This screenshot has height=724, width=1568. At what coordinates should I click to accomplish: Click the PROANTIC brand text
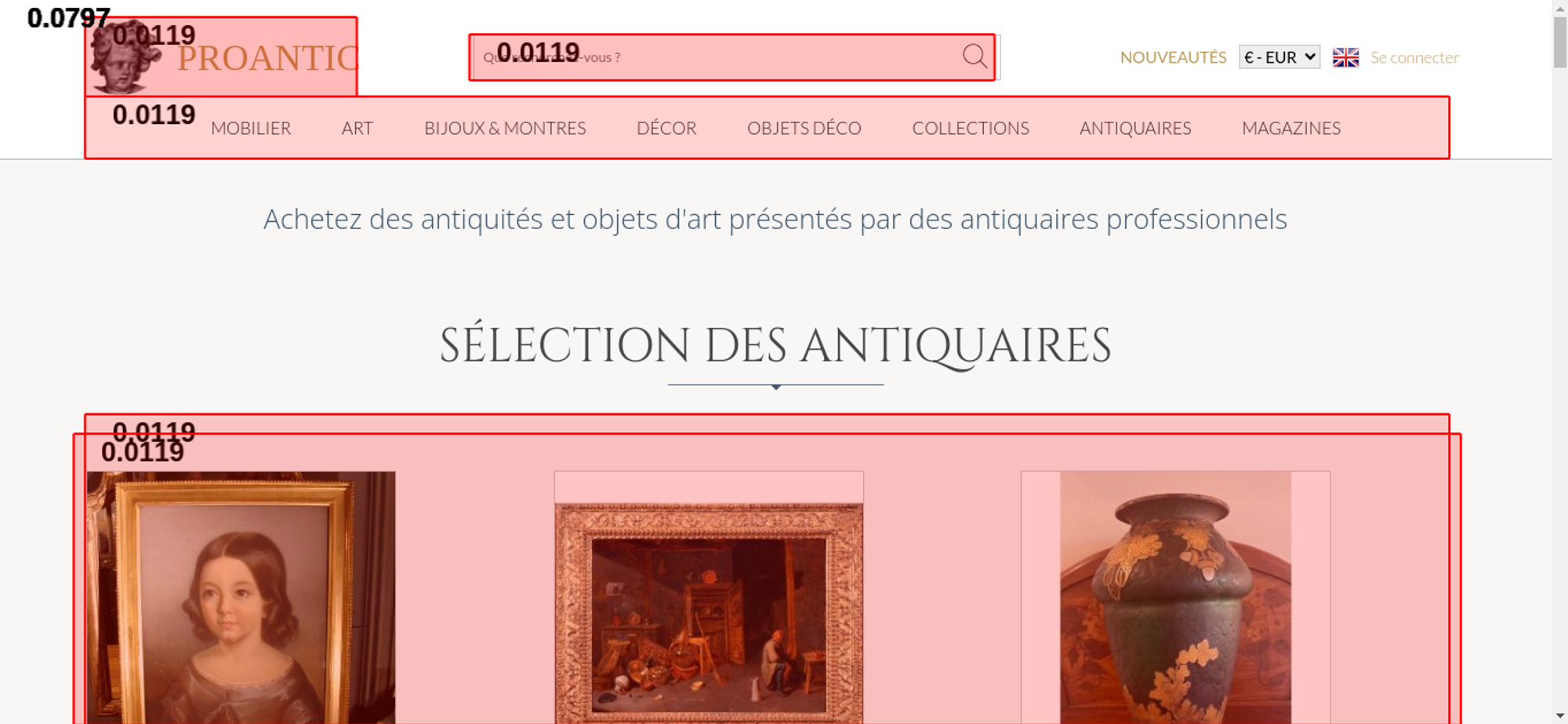tap(267, 59)
